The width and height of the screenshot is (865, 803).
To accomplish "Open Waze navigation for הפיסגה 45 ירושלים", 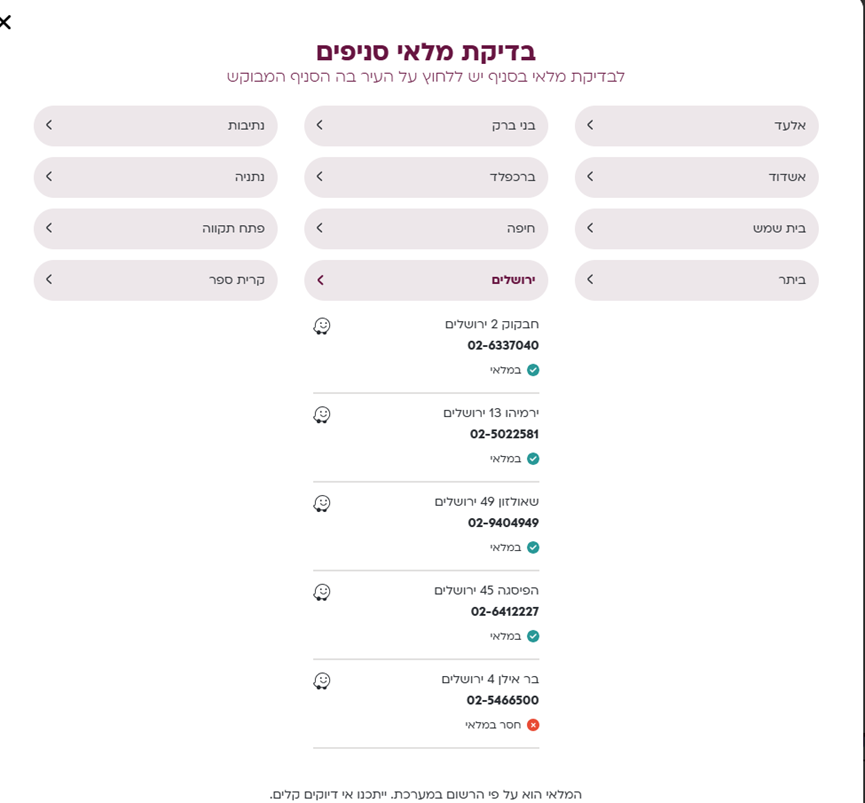I will click(322, 592).
